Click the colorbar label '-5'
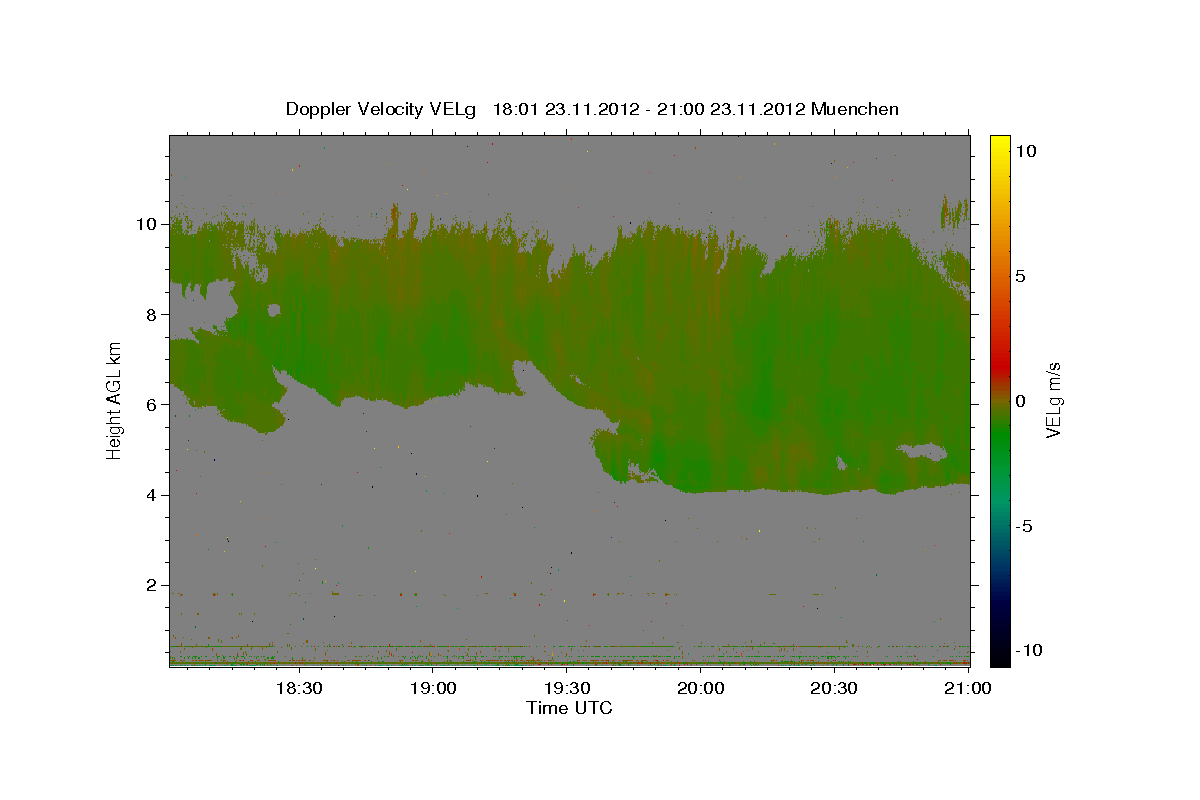This screenshot has width=1200, height=800. coord(1023,526)
